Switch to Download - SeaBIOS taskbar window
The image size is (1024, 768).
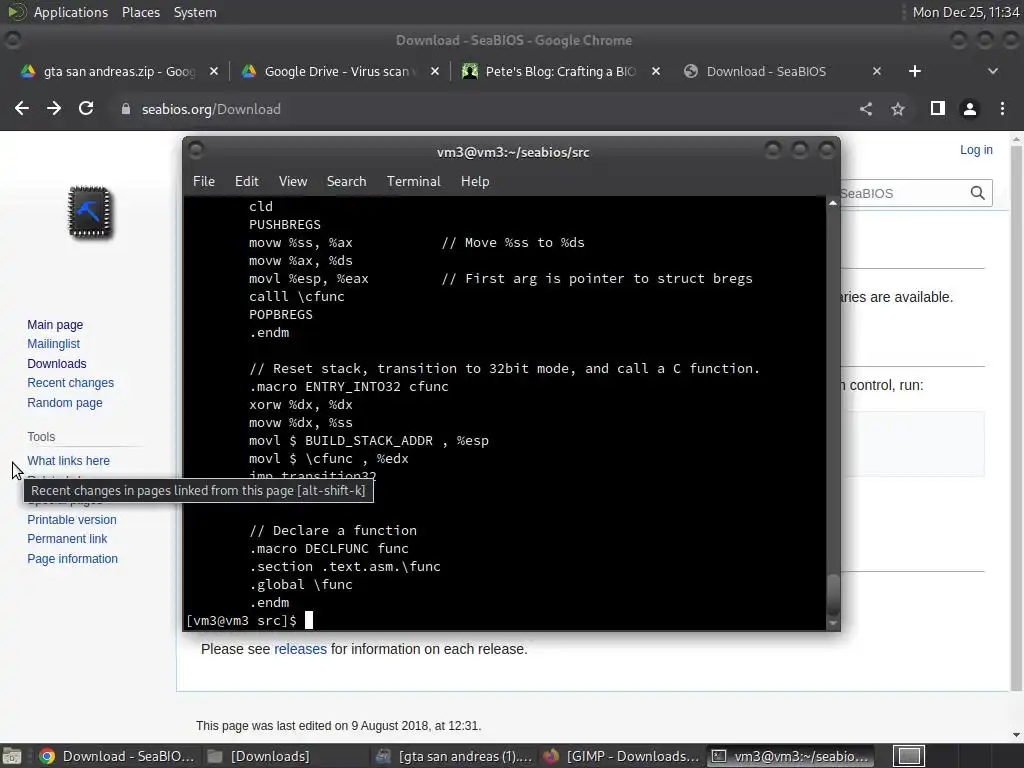[x=116, y=756]
